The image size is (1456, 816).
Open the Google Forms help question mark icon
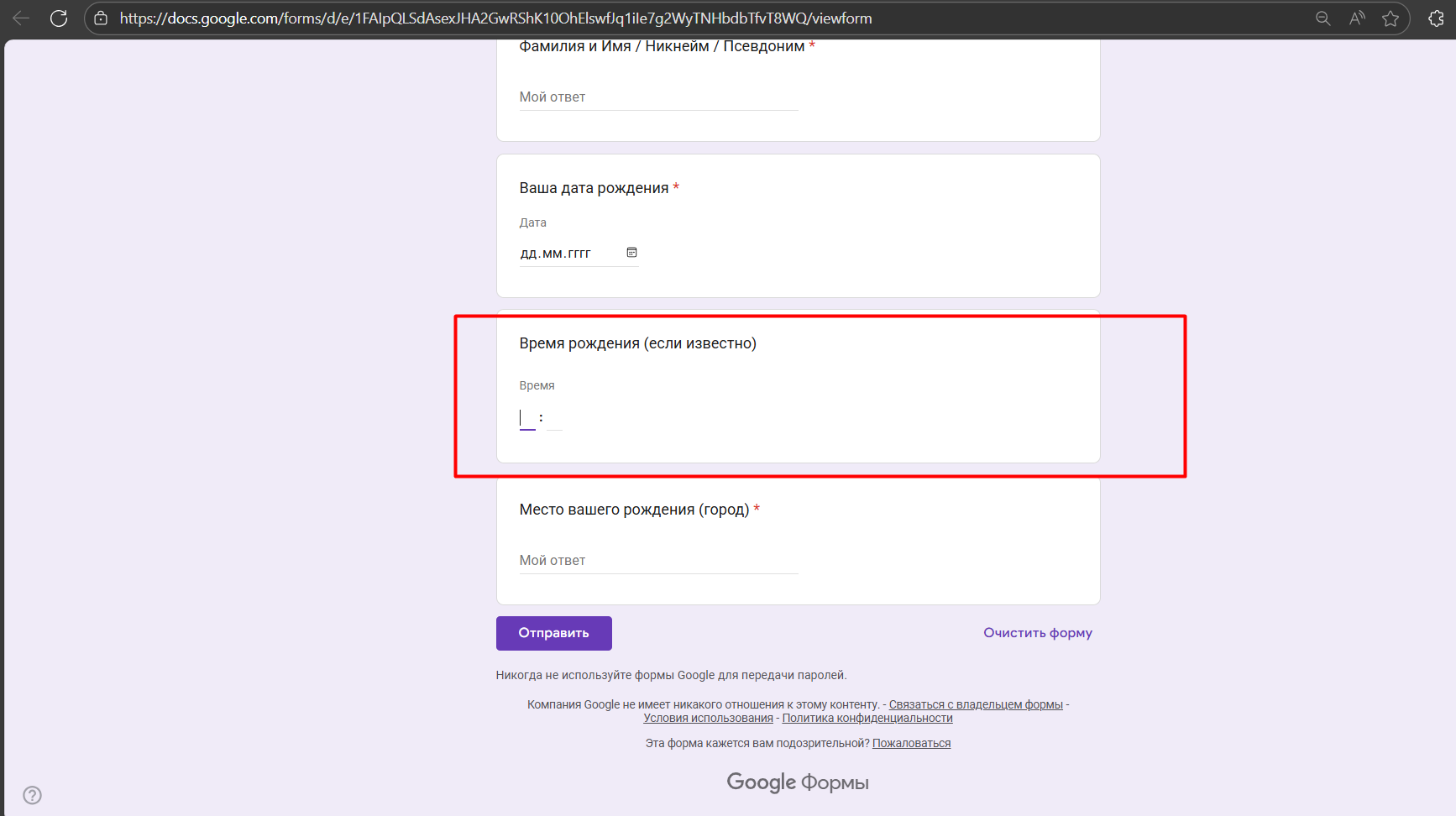(32, 794)
